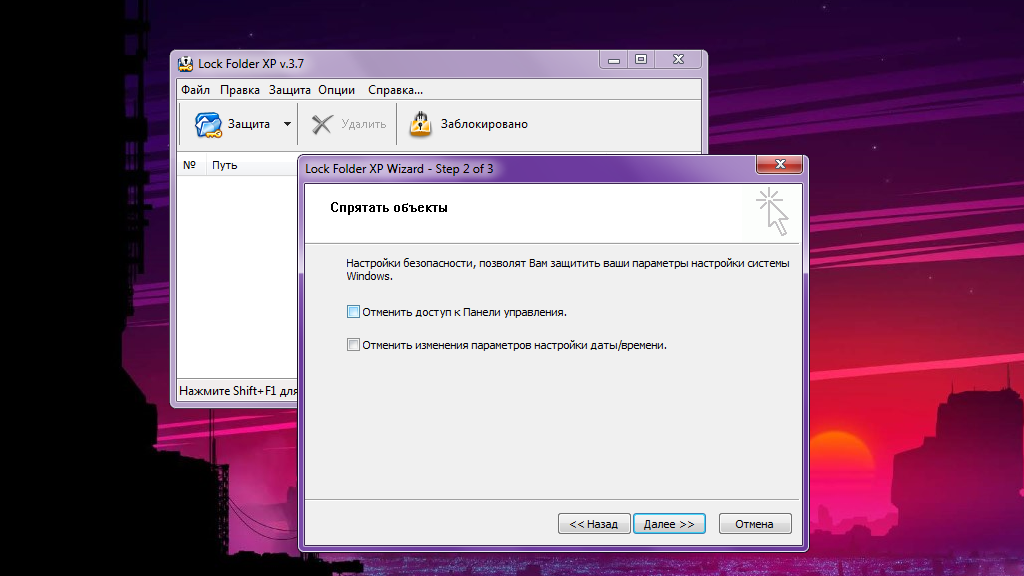Viewport: 1024px width, 576px height.
Task: Click the Далее >> button
Action: tap(669, 524)
